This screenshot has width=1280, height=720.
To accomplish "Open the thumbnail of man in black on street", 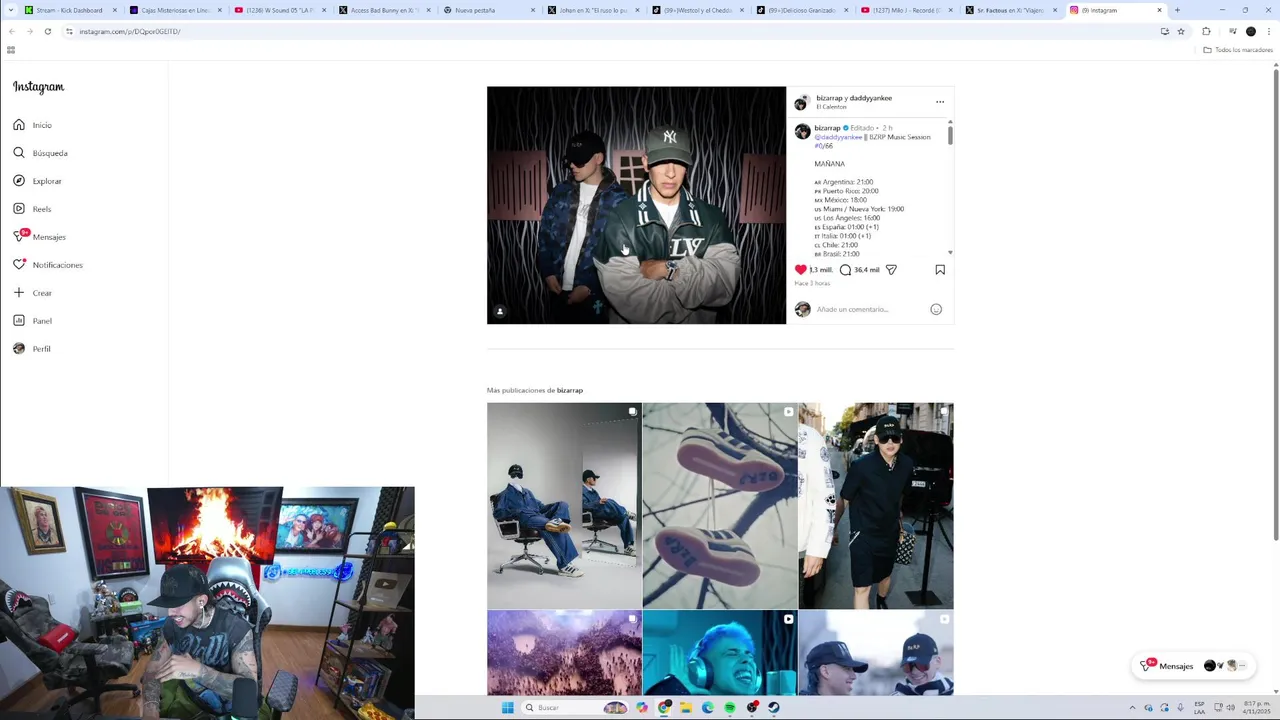I will pos(876,505).
